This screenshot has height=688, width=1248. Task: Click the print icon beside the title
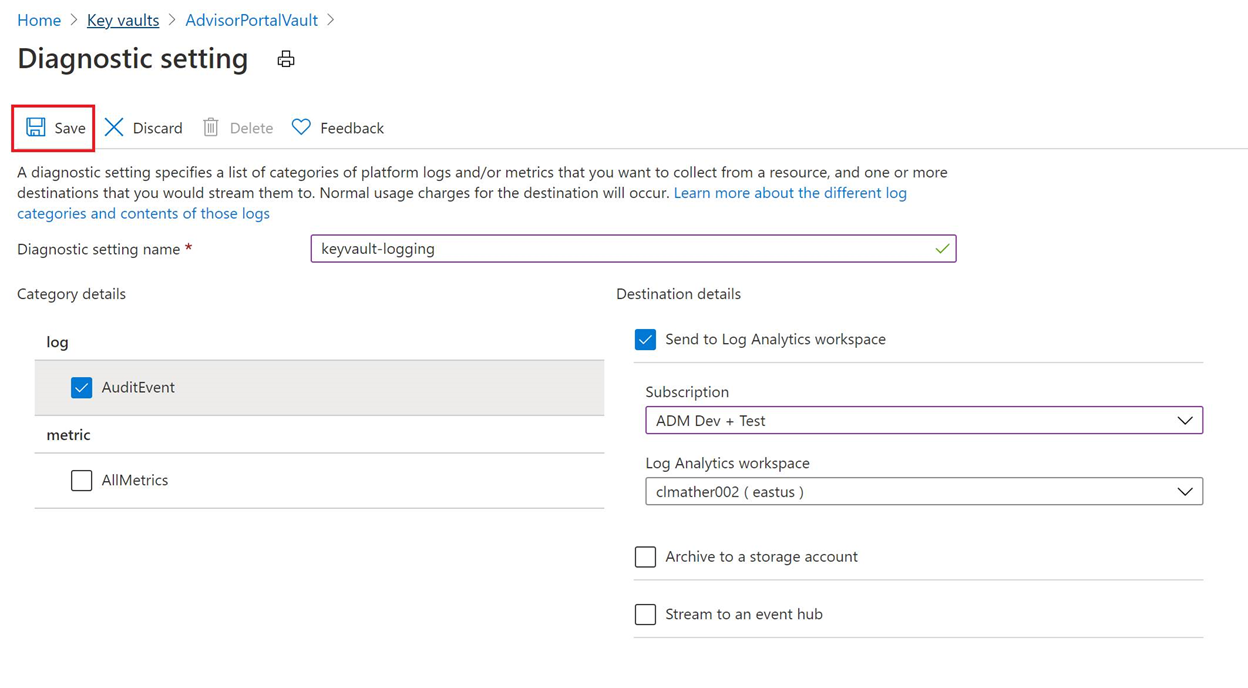pos(286,60)
